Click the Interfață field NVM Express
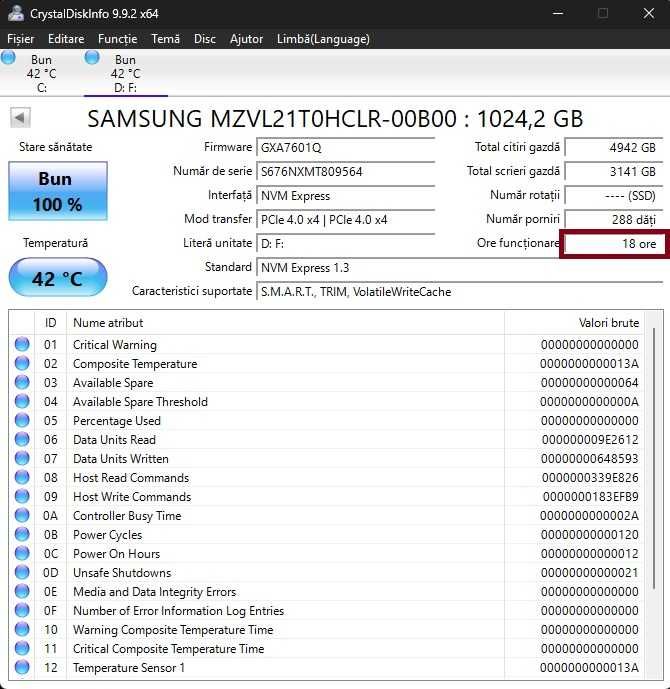 (345, 196)
